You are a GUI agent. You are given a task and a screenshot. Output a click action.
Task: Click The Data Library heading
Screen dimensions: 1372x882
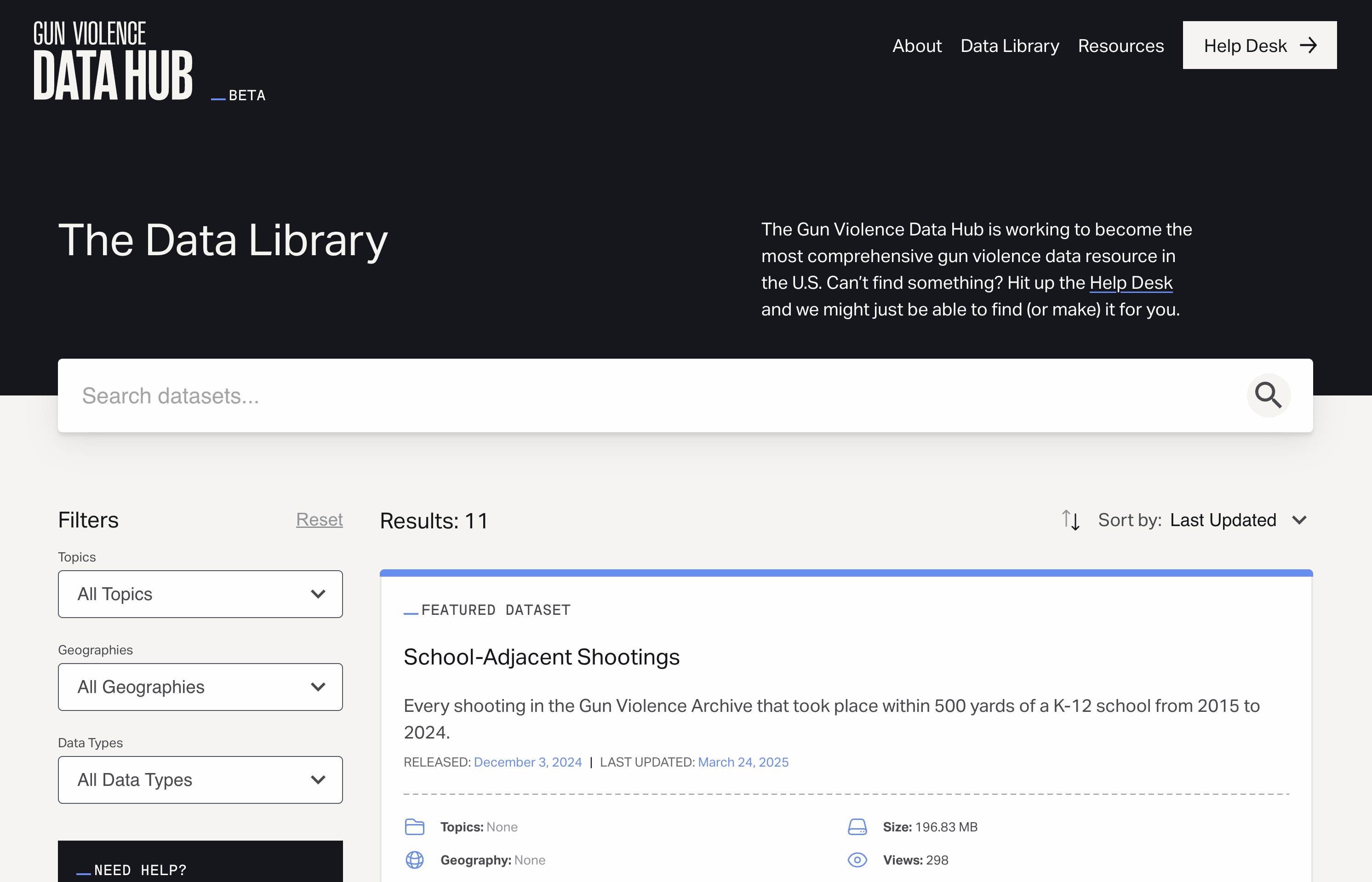tap(223, 241)
